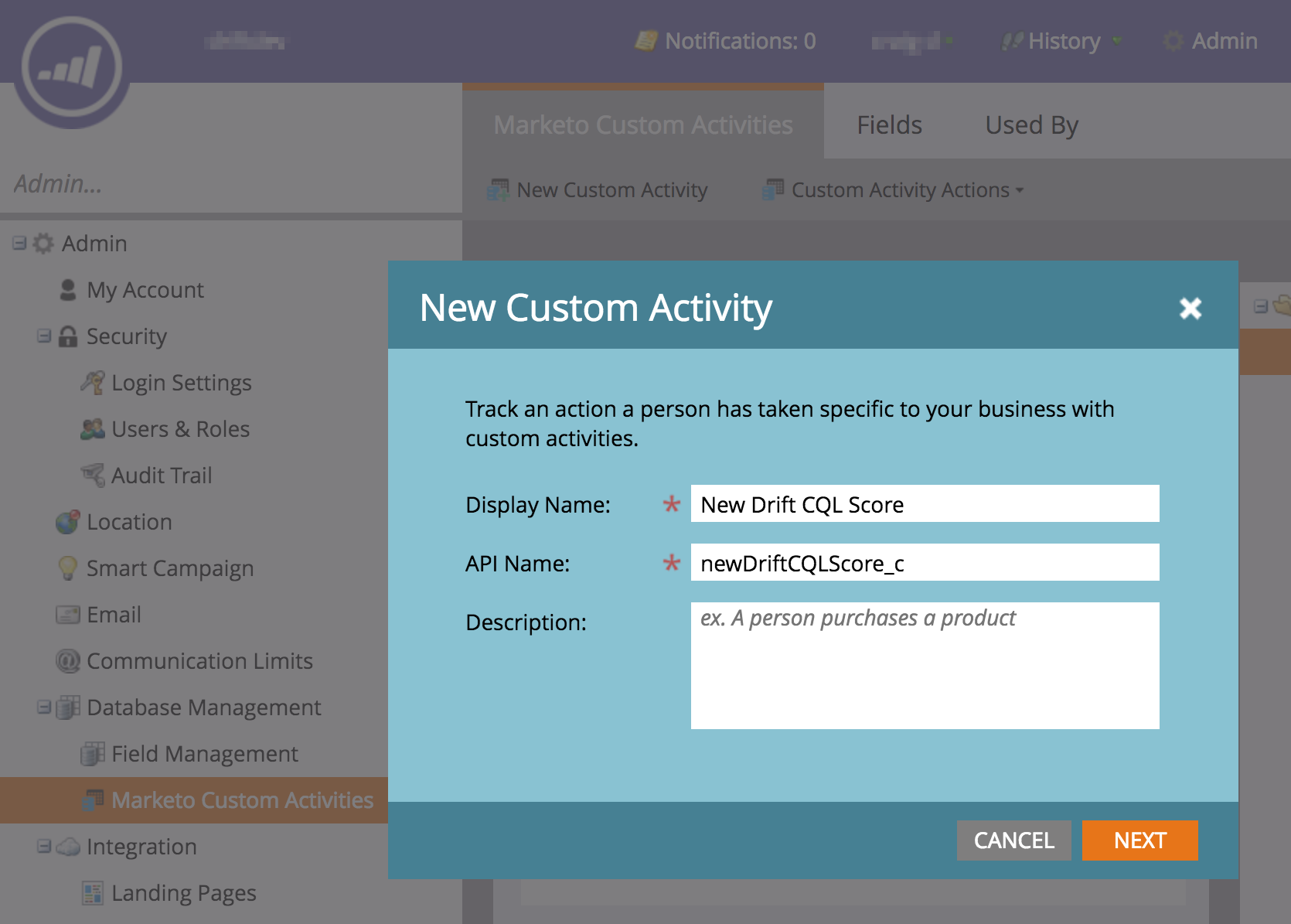Open My Account in the tree
1291x924 pixels.
[x=145, y=290]
